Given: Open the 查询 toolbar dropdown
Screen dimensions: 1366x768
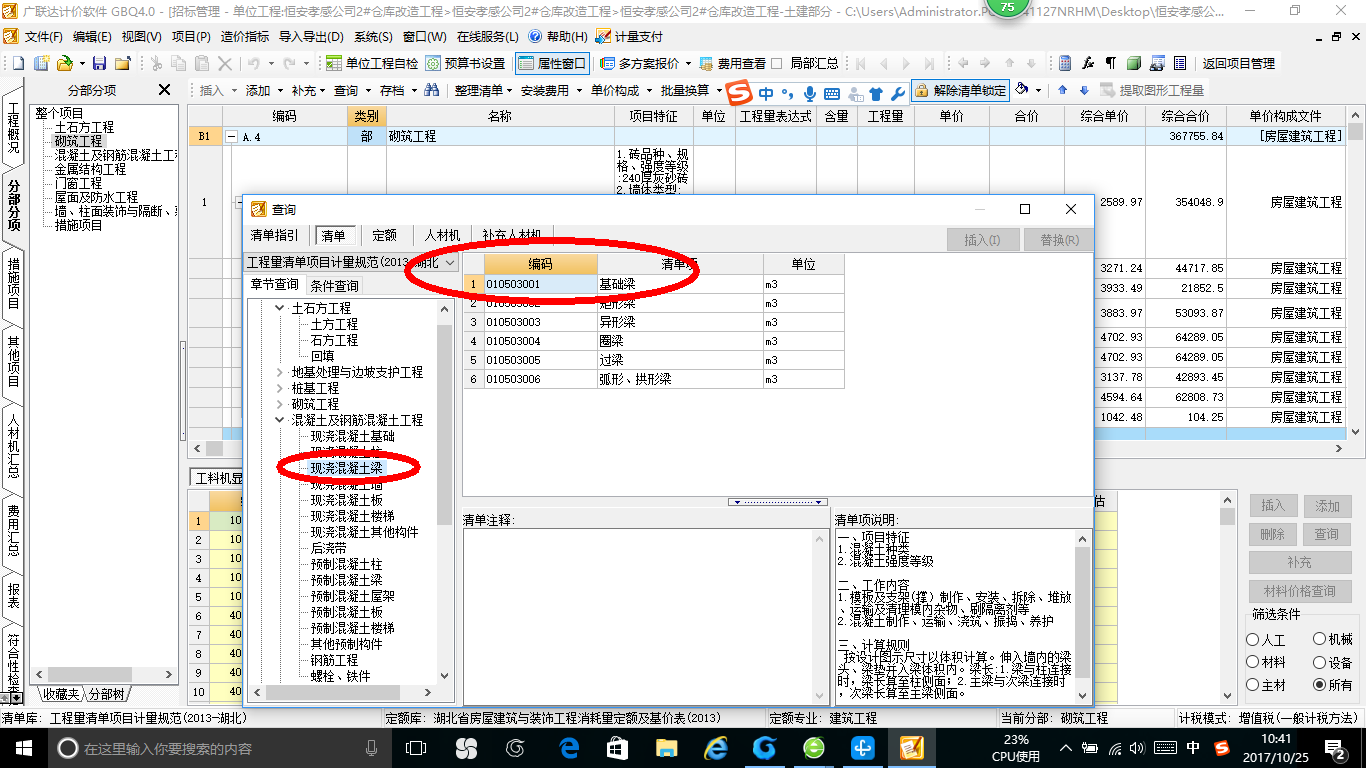Looking at the screenshot, I should 352,90.
